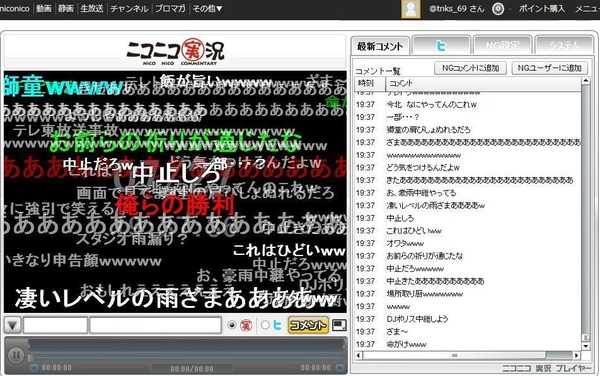Switch to the 最新コメント tab
Image resolution: width=600 pixels, height=376 pixels.
click(380, 46)
